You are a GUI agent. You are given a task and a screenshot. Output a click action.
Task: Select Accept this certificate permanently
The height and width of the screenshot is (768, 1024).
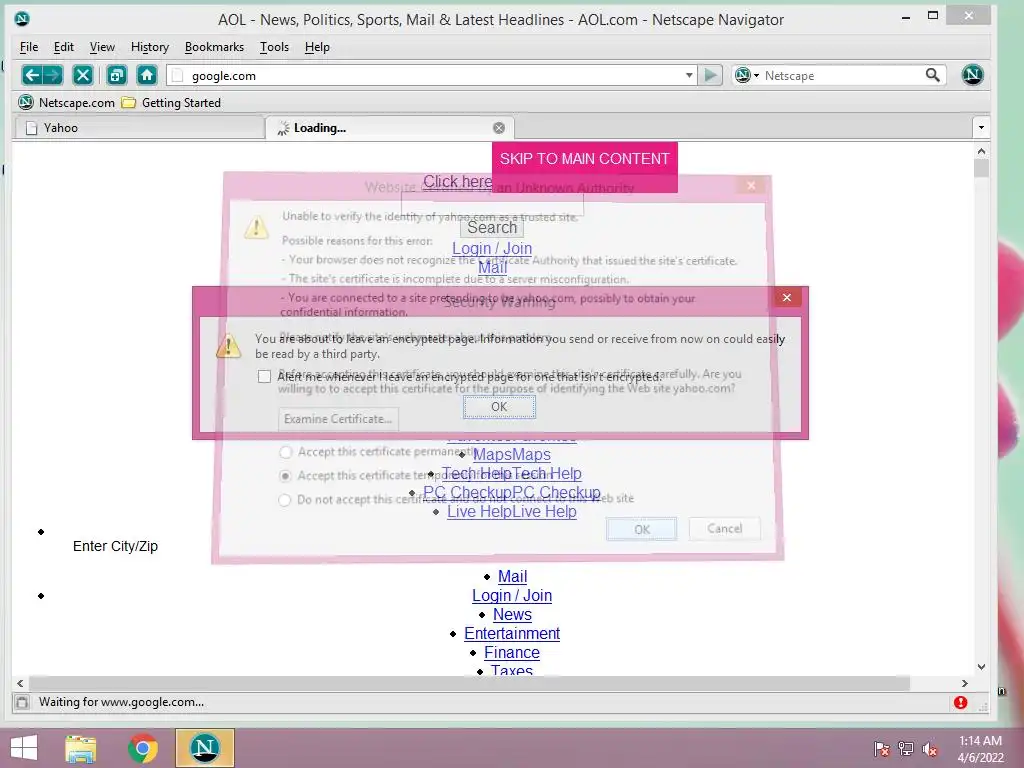coord(285,452)
